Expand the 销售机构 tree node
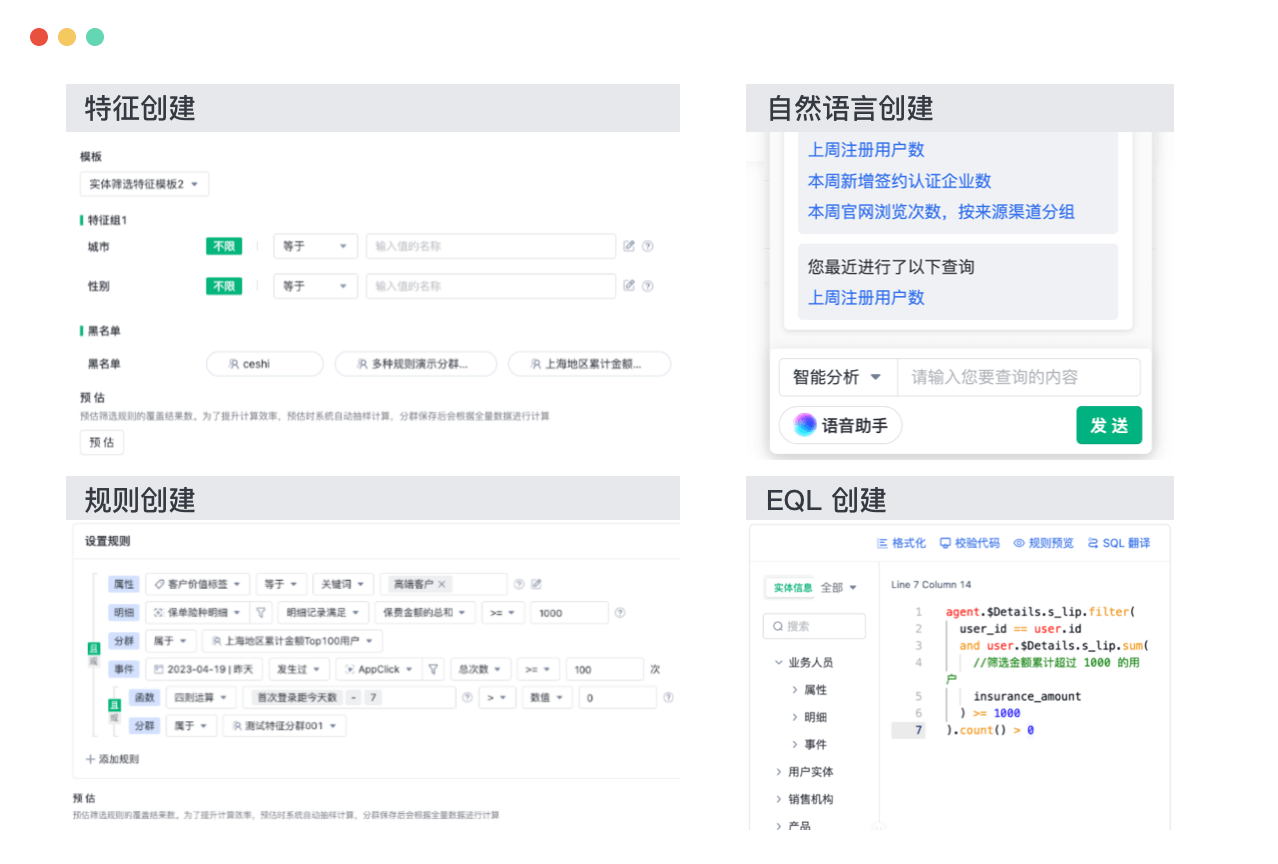Screen dimensions: 1278x864 tap(779, 799)
